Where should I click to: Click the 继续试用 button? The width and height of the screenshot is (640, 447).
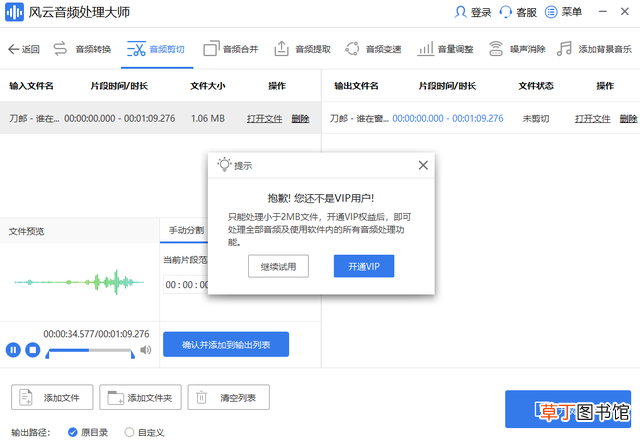pos(278,266)
